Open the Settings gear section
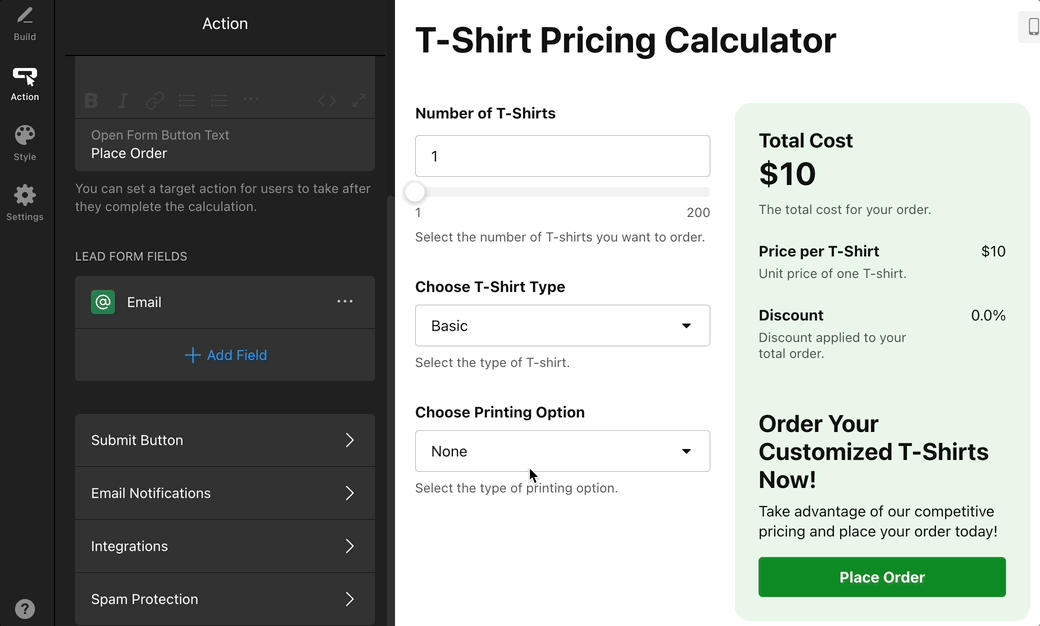The image size is (1040, 626). 25,203
